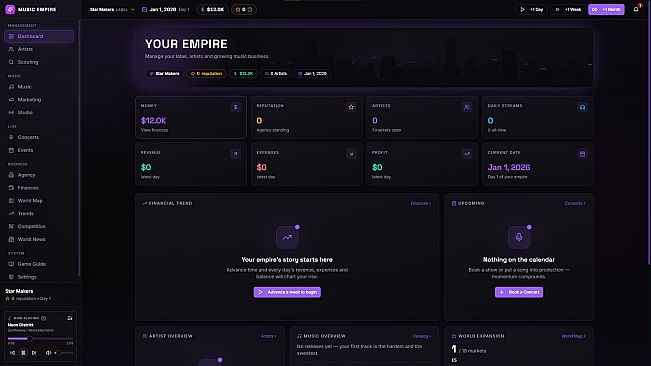
Task: Click the Music Empire logo icon
Action: coord(10,9)
